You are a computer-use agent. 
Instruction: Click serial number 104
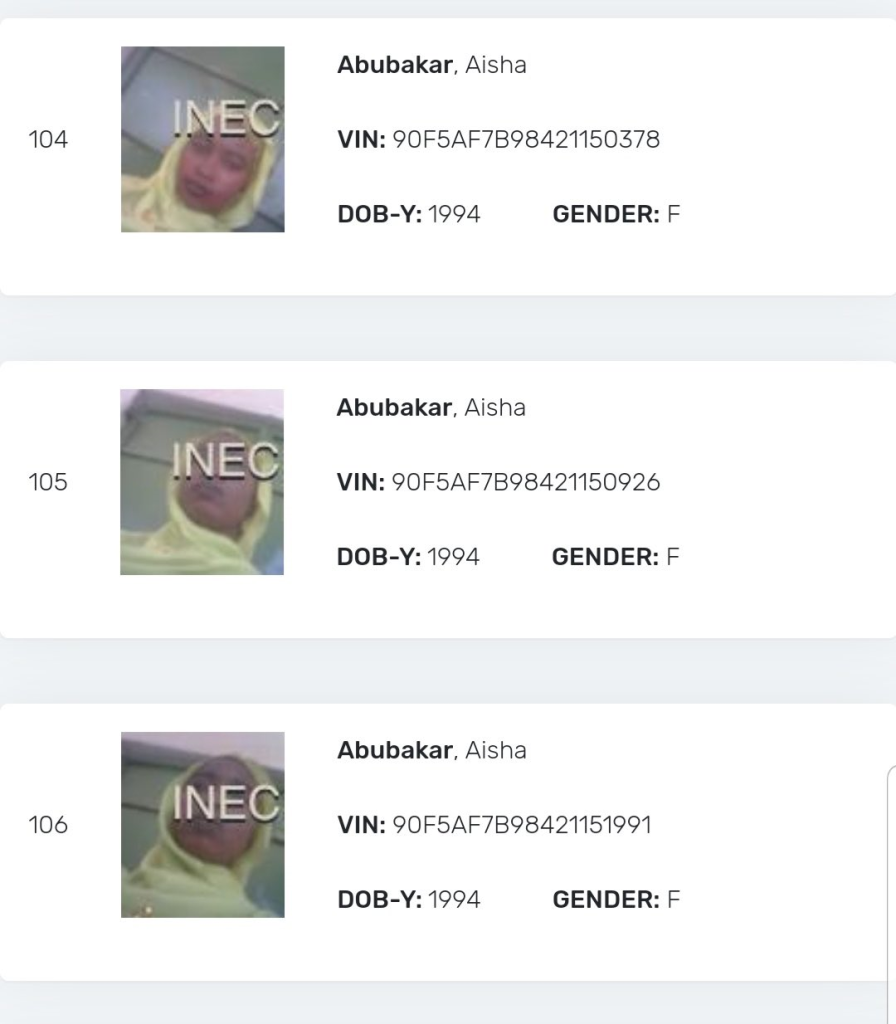(48, 139)
